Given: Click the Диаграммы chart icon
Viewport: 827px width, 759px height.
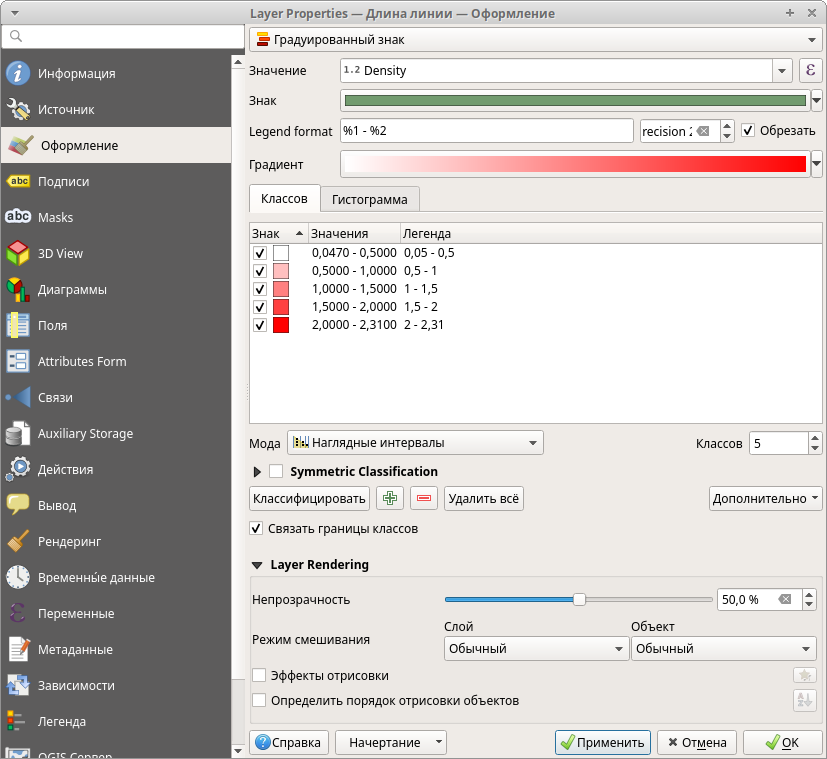Looking at the screenshot, I should 18,289.
